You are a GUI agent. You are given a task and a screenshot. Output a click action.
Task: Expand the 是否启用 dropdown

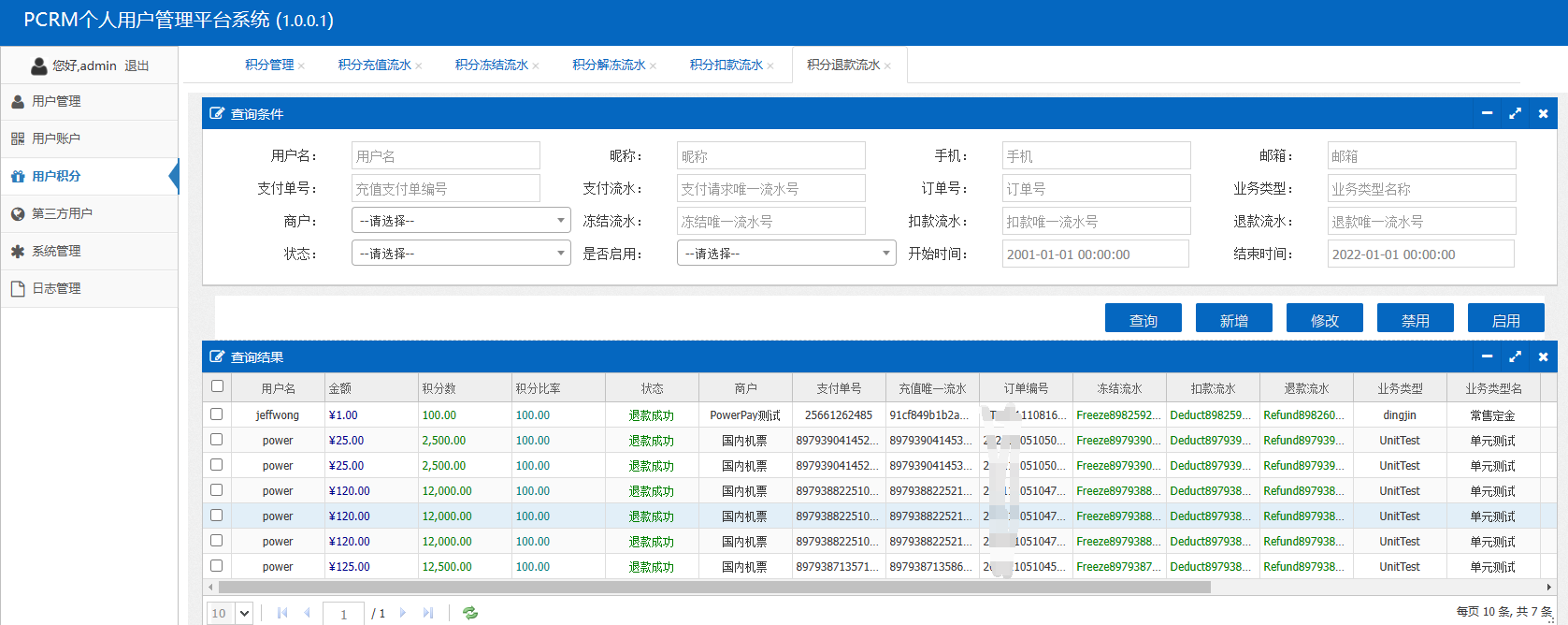tap(786, 254)
